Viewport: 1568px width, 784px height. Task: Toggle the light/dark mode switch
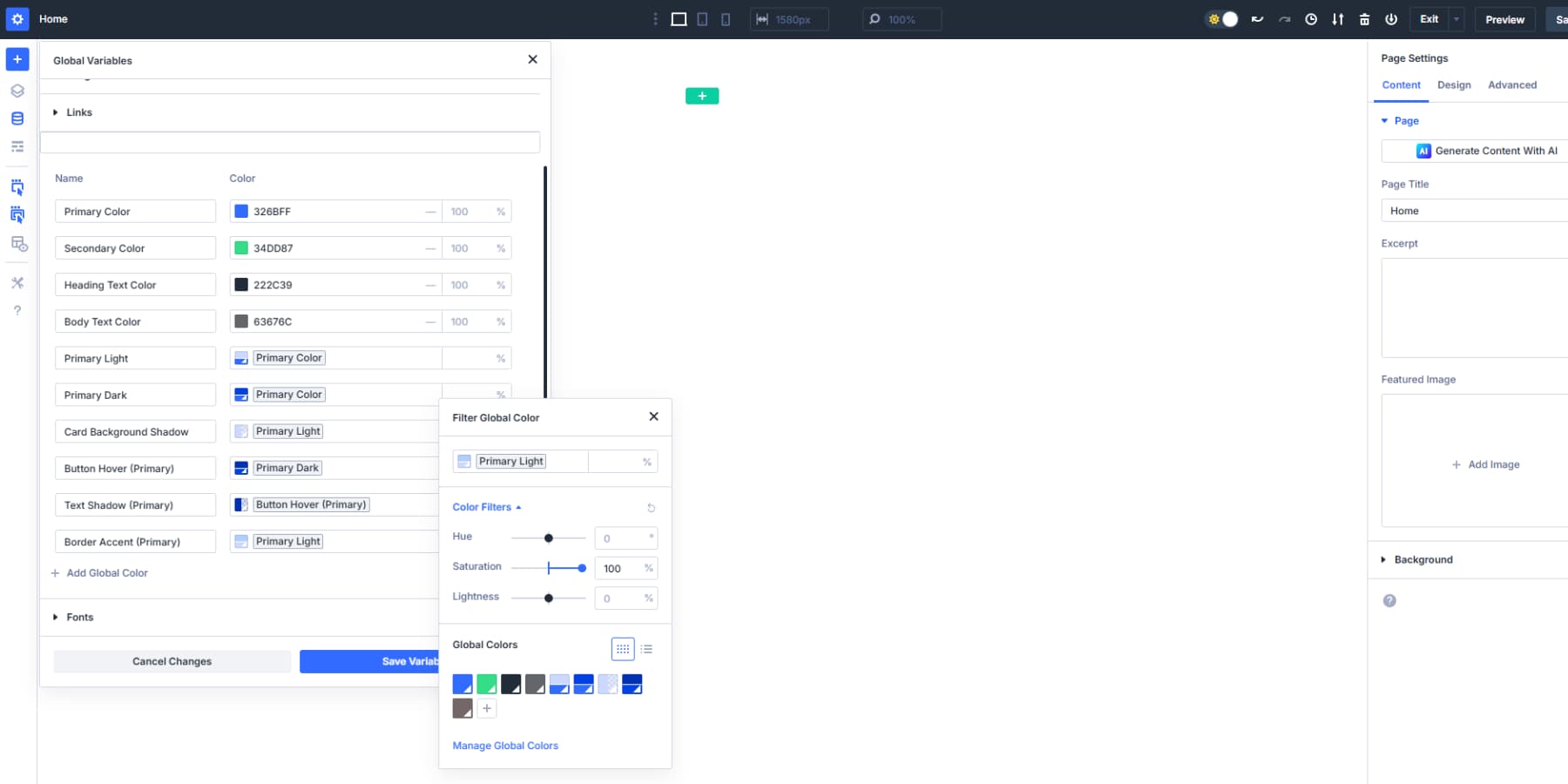click(x=1221, y=18)
